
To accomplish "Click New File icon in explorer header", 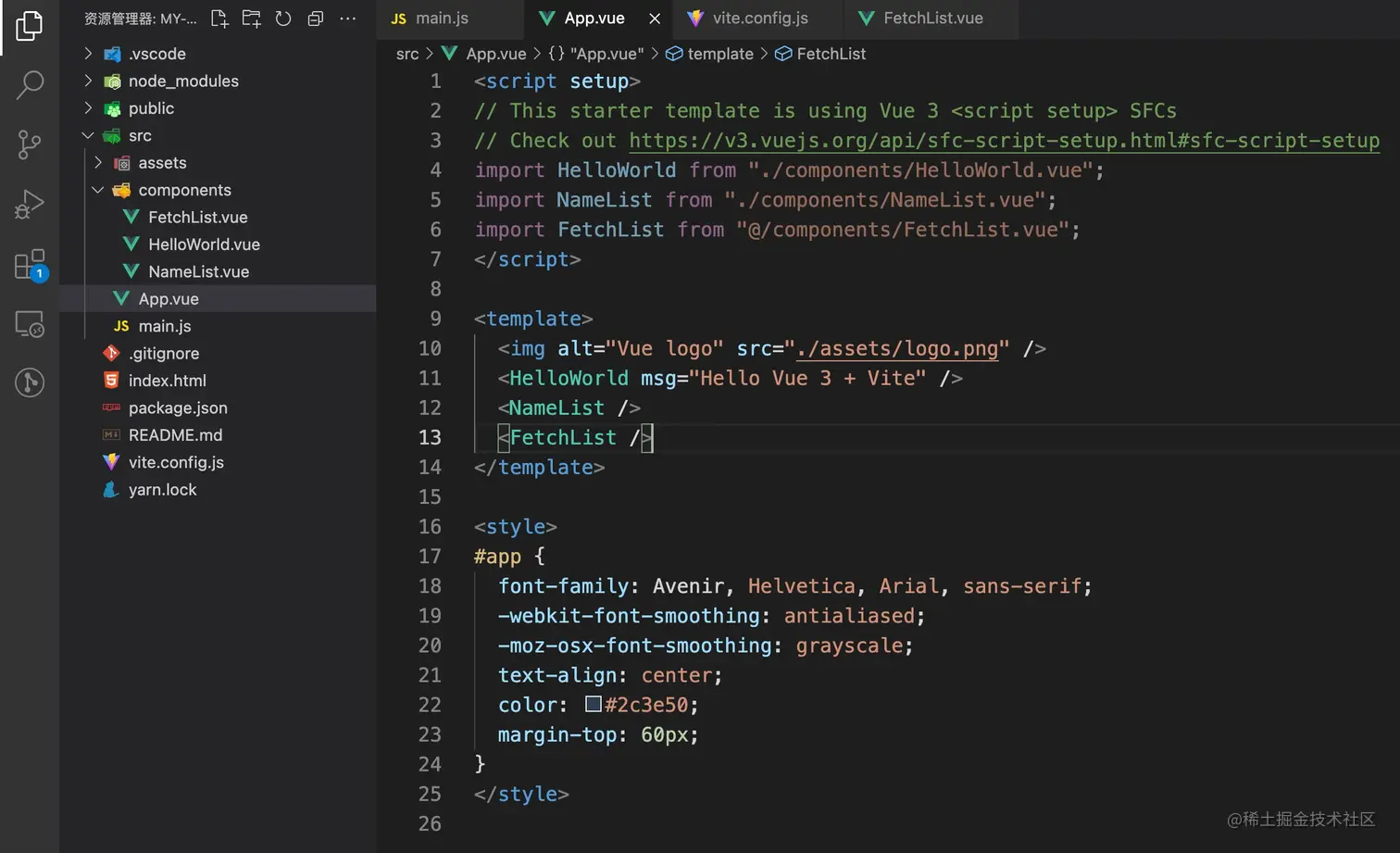I will click(219, 19).
